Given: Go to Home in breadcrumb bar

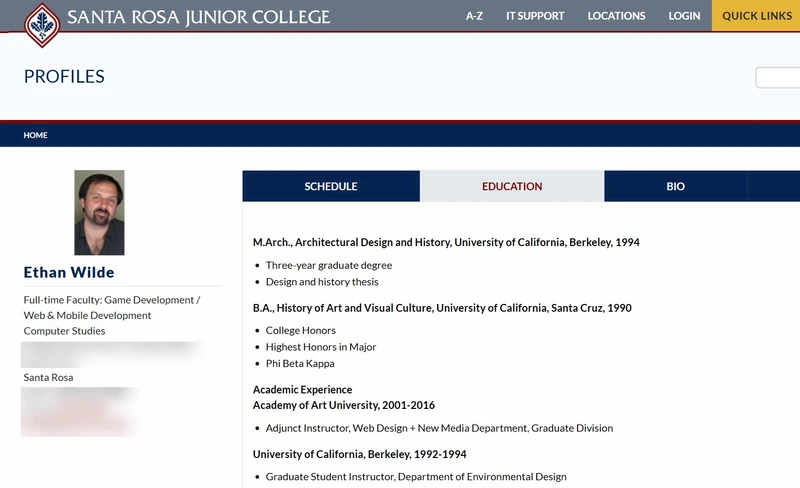Looking at the screenshot, I should (35, 135).
